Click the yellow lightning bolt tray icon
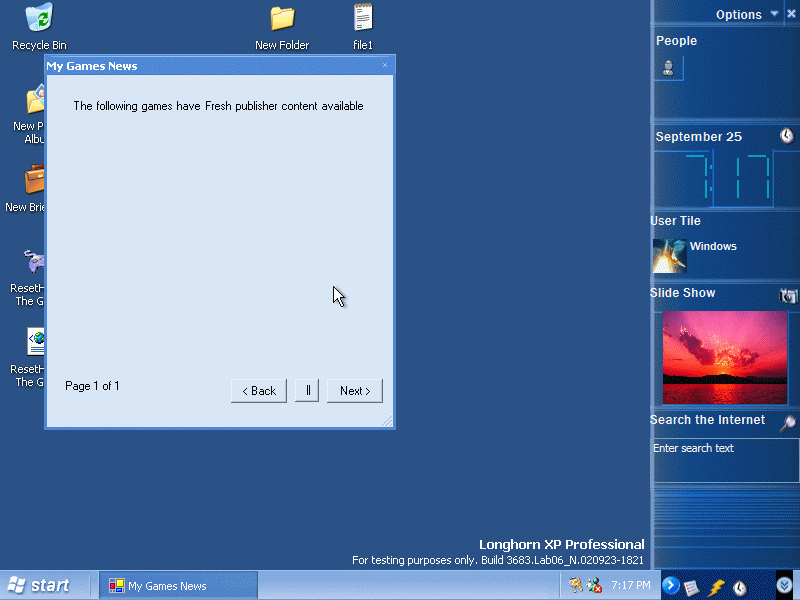The image size is (800, 600). [716, 587]
